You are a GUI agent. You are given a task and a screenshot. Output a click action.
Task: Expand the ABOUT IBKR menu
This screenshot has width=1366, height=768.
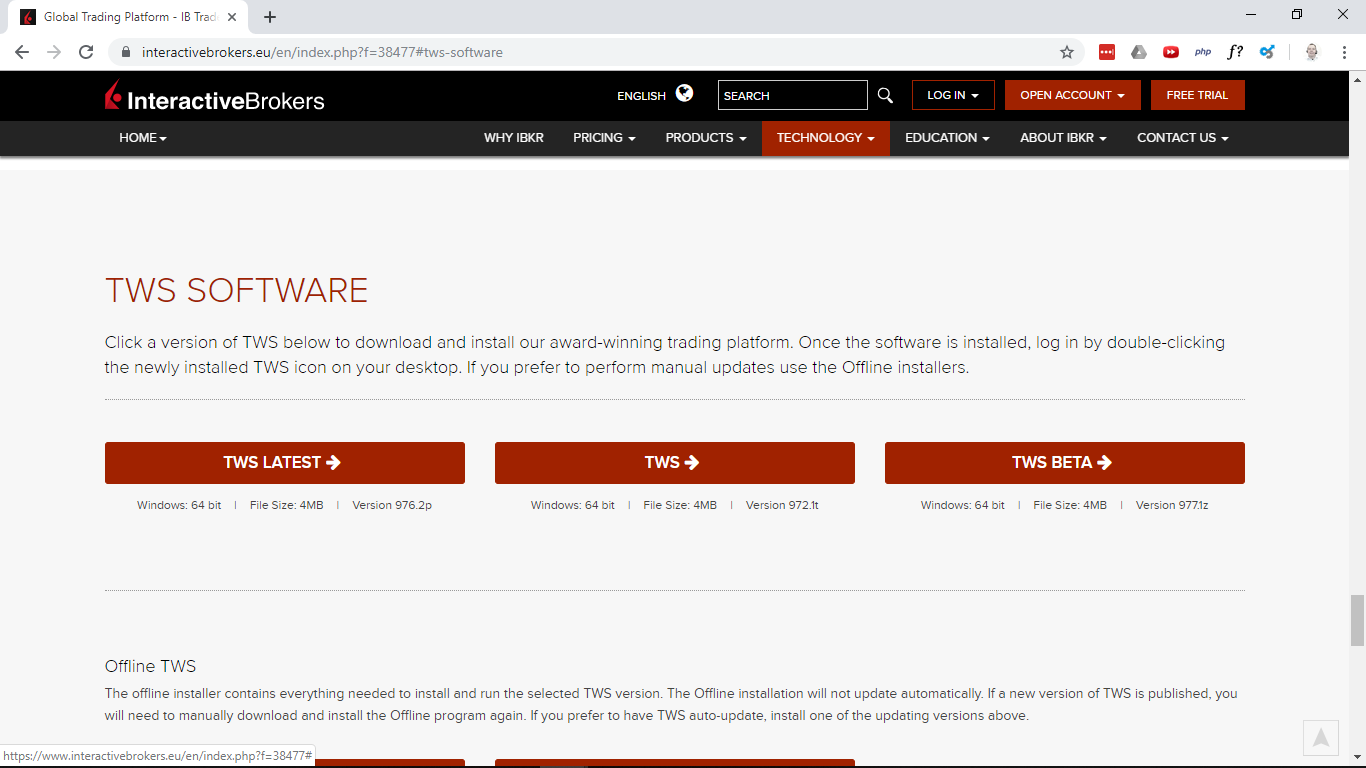coord(1063,138)
